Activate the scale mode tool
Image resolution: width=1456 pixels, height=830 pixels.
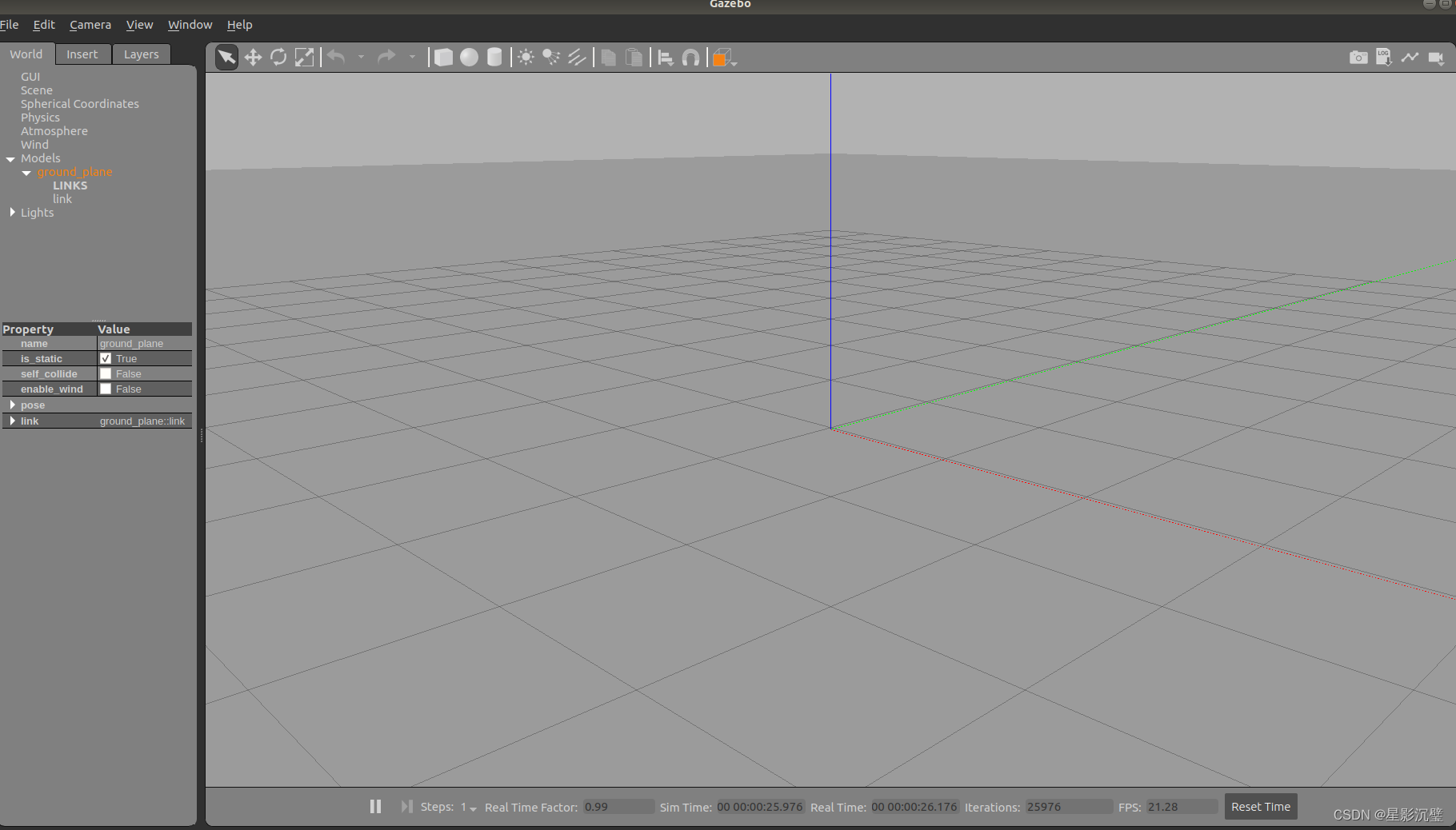[304, 58]
